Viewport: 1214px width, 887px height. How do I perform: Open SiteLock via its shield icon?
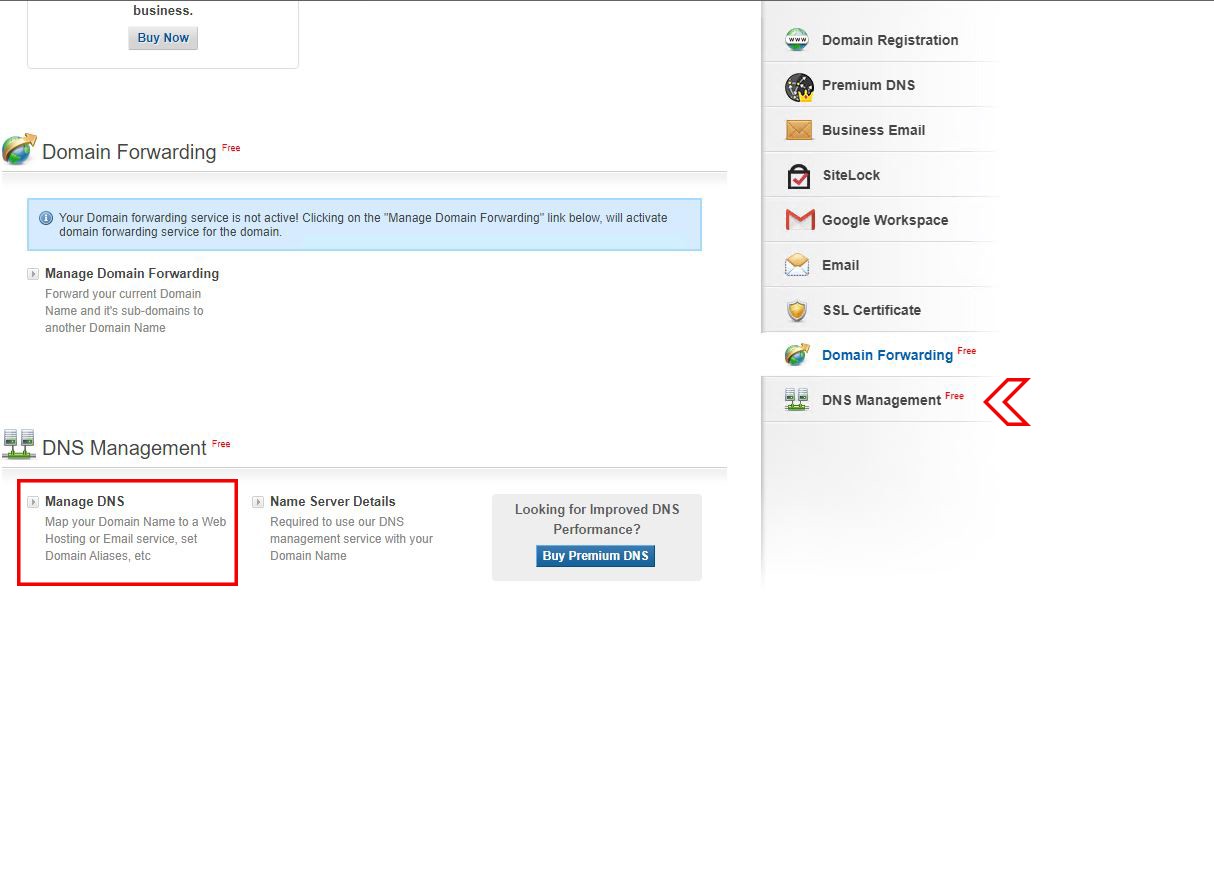[797, 174]
